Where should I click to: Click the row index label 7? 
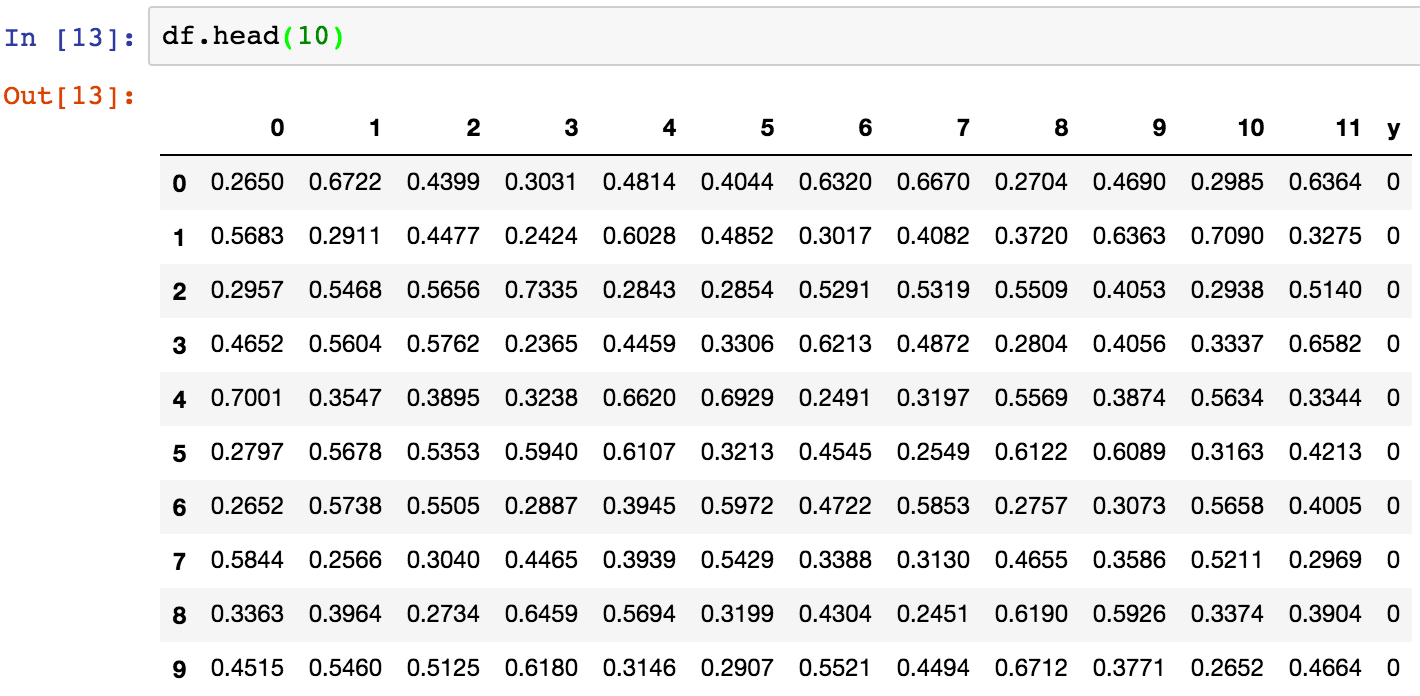point(179,561)
